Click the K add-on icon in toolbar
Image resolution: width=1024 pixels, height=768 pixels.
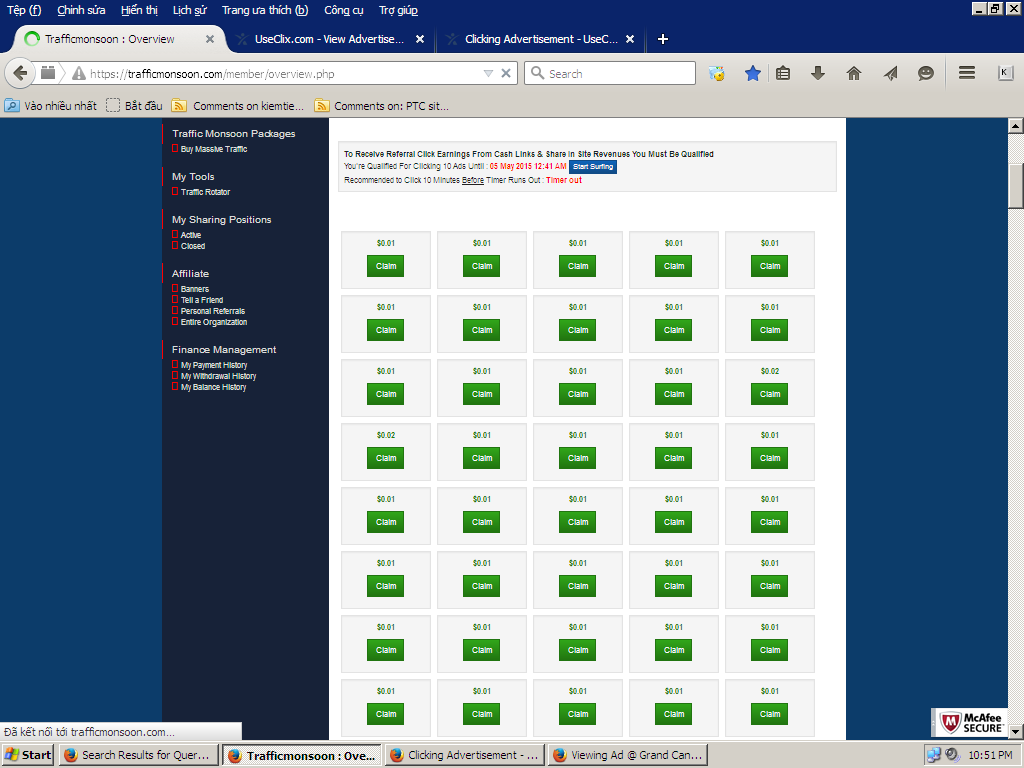tap(1005, 72)
